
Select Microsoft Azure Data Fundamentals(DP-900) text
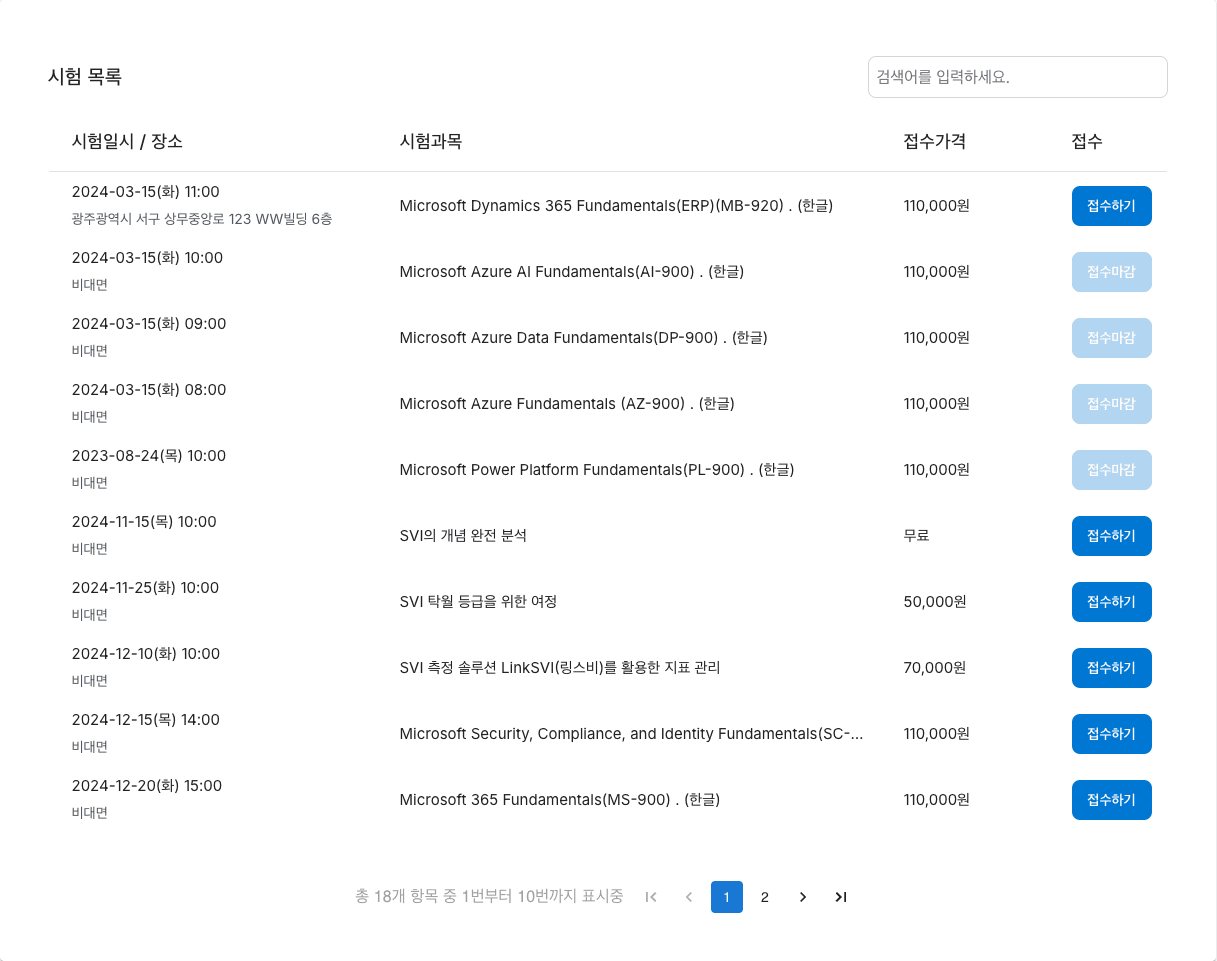(583, 338)
